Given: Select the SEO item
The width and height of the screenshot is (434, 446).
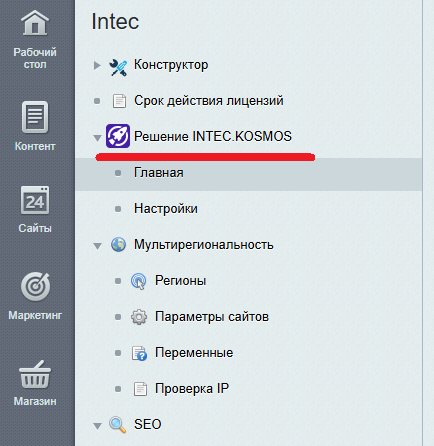Looking at the screenshot, I should (147, 424).
